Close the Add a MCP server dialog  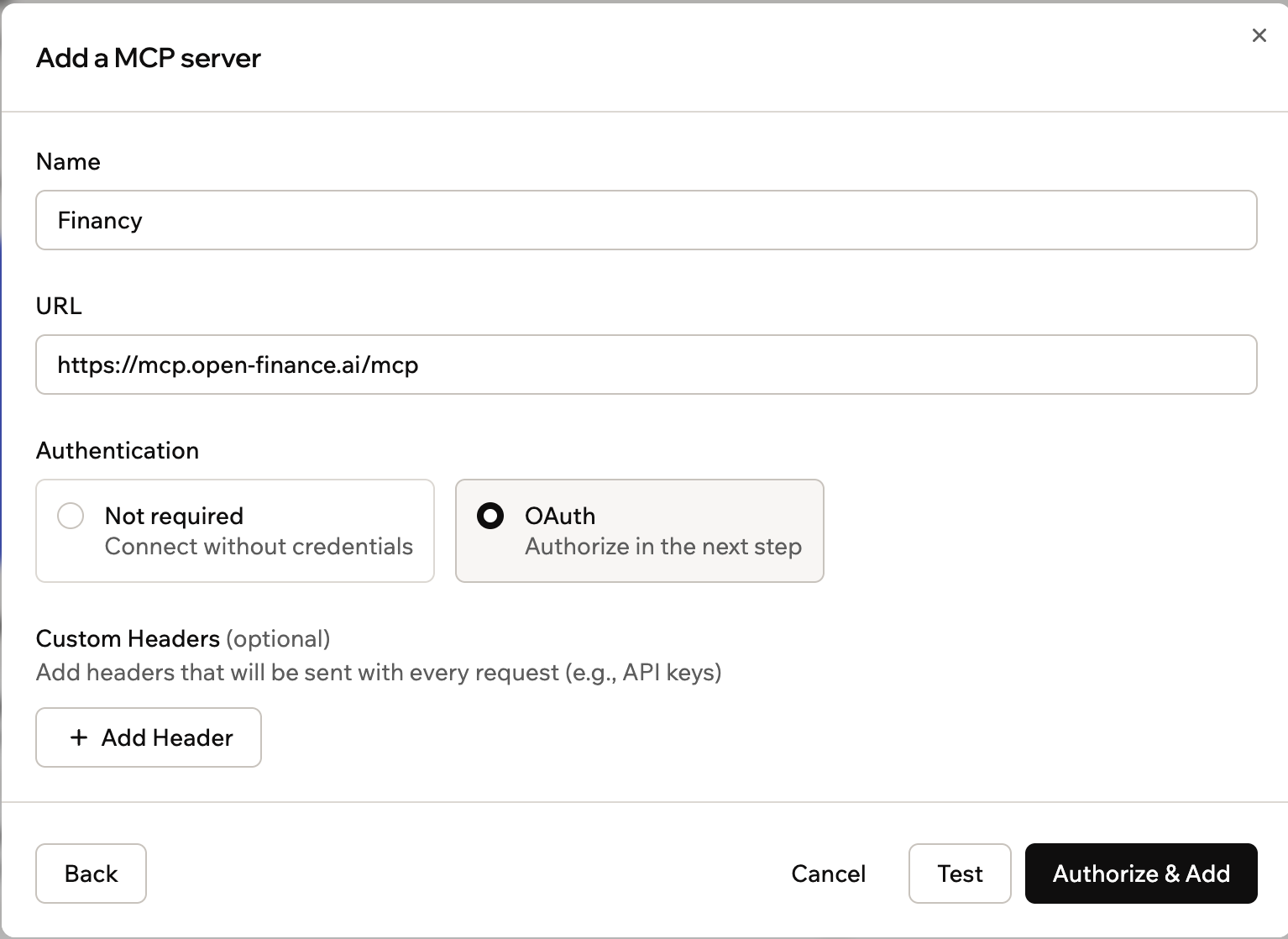point(1259,35)
